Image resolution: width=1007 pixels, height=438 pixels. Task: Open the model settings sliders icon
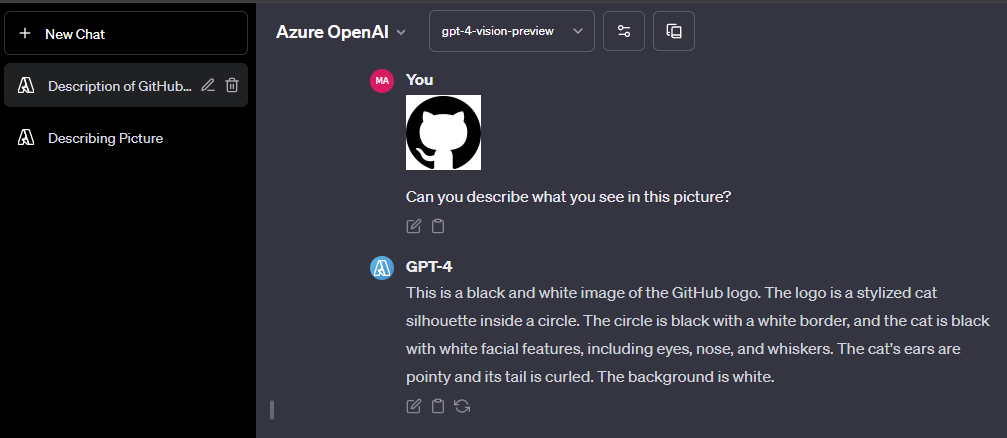[x=624, y=31]
